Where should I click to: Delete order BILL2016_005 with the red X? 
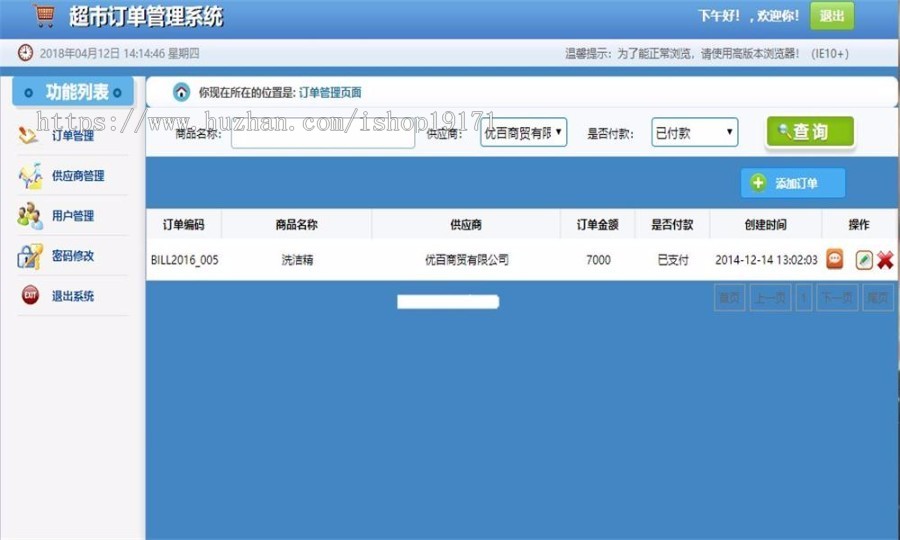point(885,260)
